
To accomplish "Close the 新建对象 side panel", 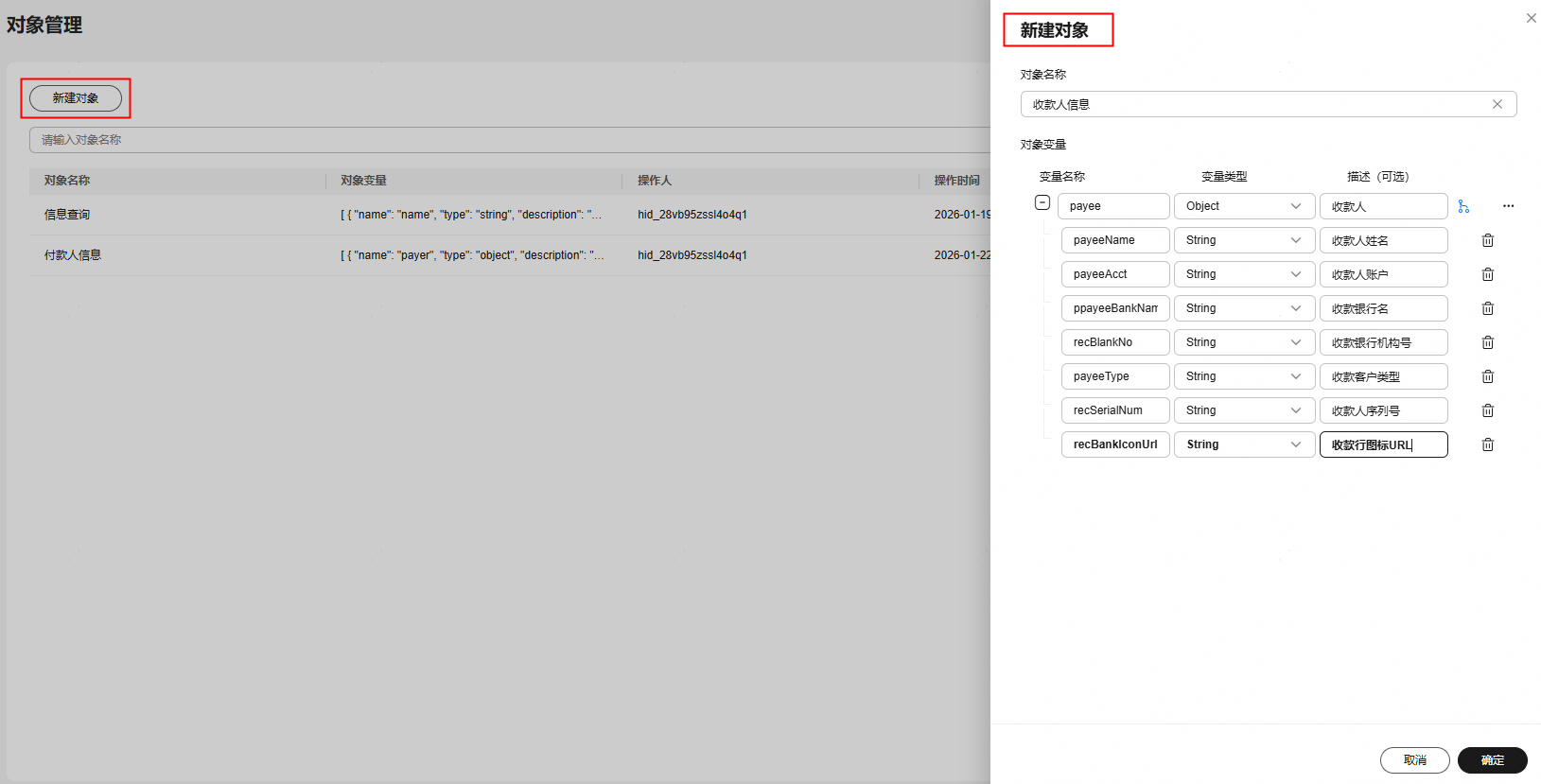I will click(x=1531, y=18).
